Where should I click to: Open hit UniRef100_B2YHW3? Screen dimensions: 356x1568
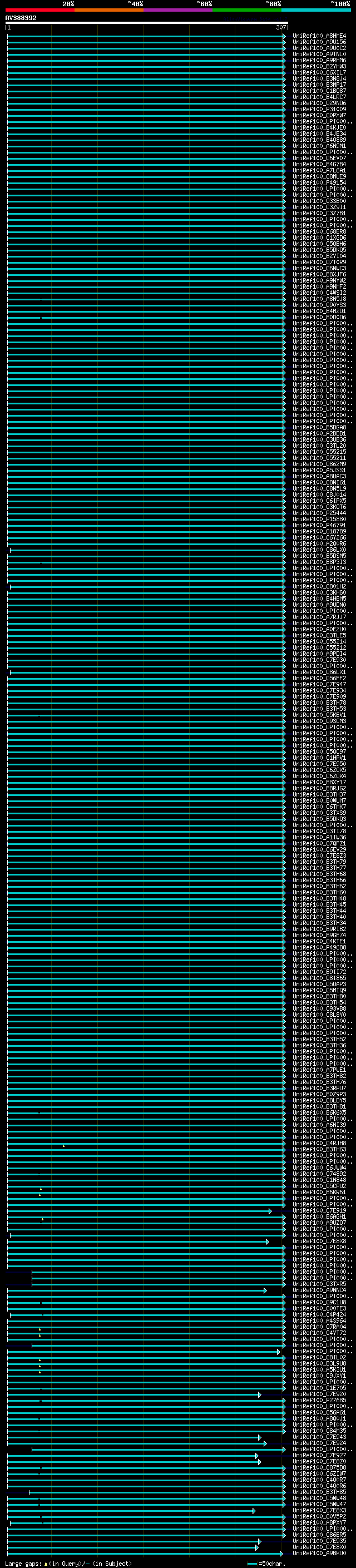(x=319, y=66)
